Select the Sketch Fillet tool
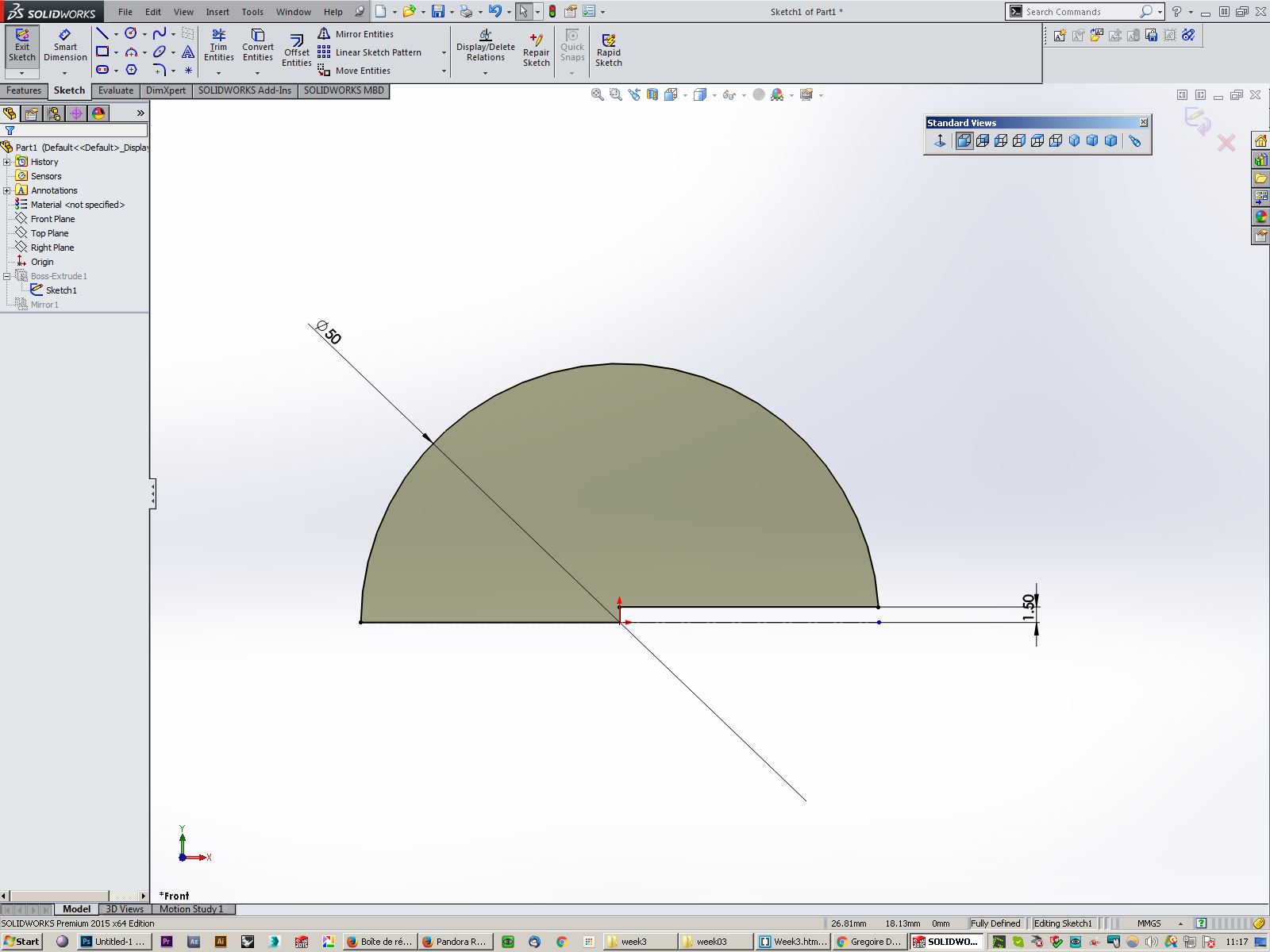Viewport: 1270px width, 952px height. click(x=160, y=70)
